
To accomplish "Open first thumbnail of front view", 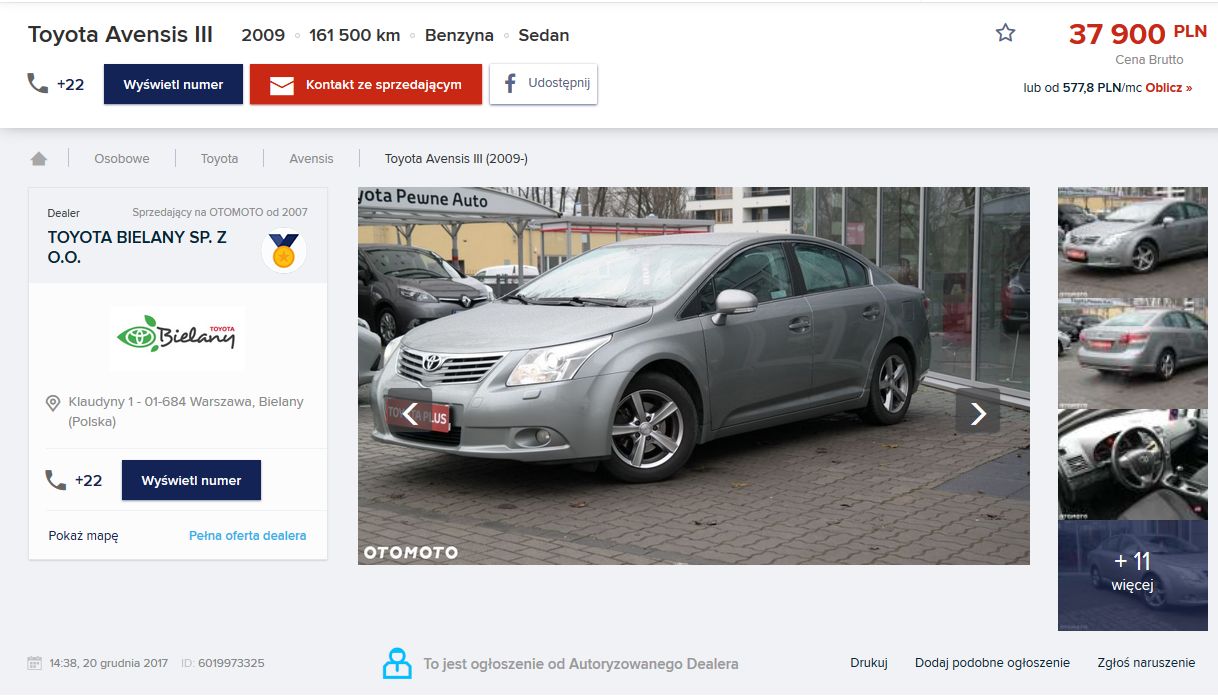I will pyautogui.click(x=1133, y=242).
